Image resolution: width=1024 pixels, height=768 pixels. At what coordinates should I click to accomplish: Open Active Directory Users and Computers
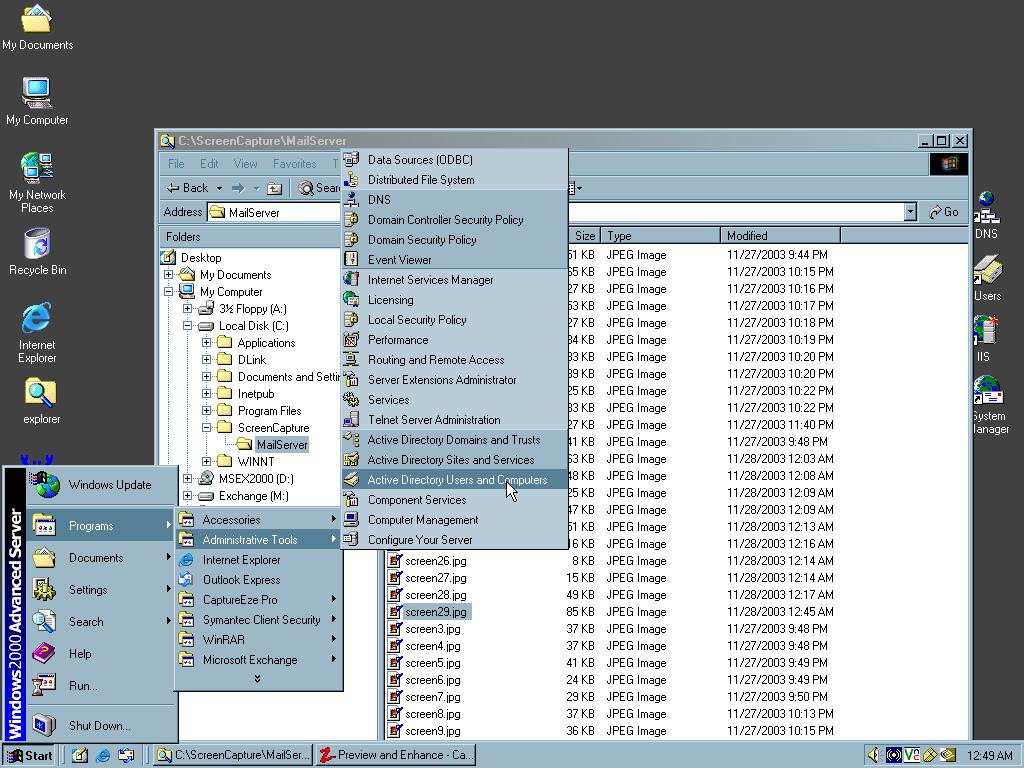455,480
